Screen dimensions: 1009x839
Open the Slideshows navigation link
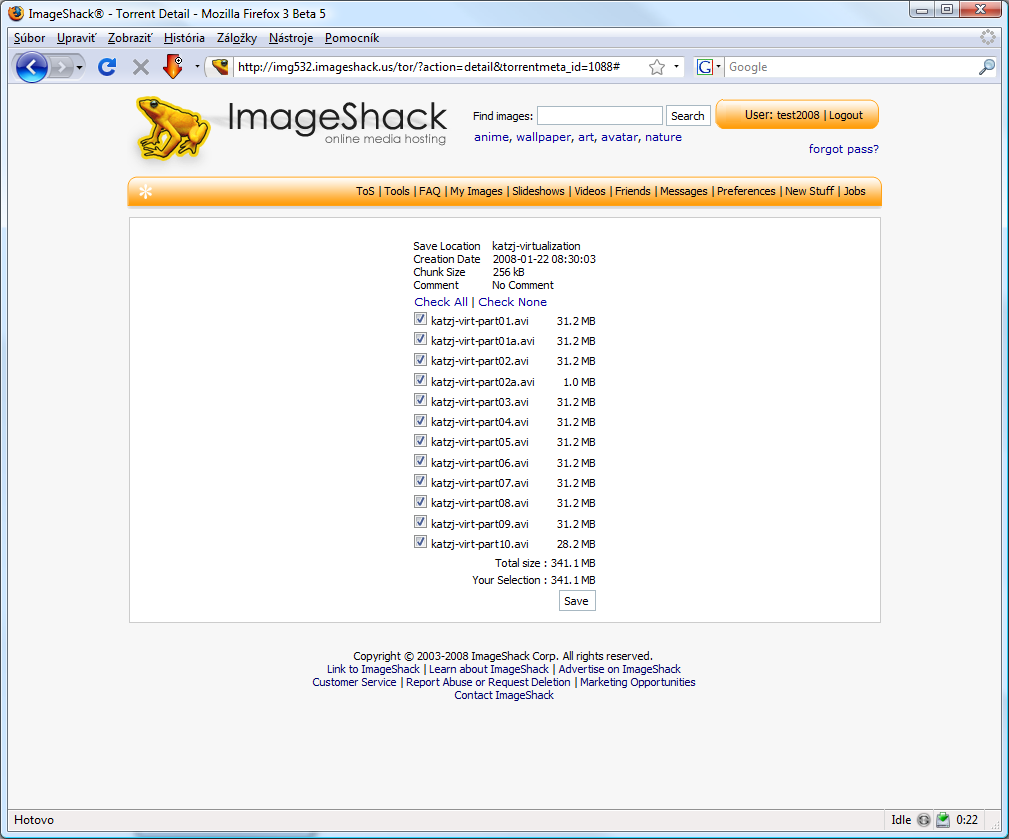pos(538,191)
